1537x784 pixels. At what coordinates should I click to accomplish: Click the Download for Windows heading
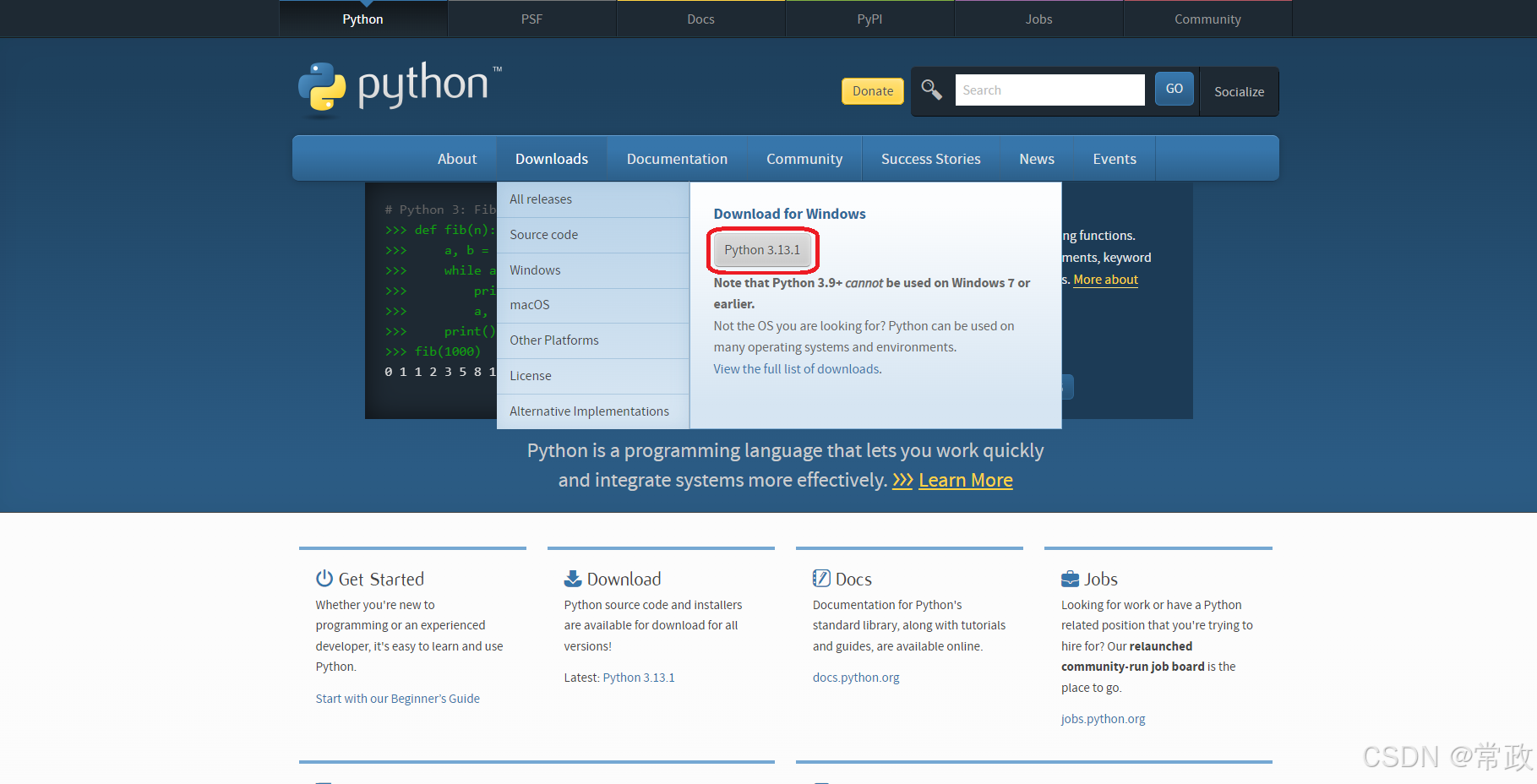click(790, 214)
